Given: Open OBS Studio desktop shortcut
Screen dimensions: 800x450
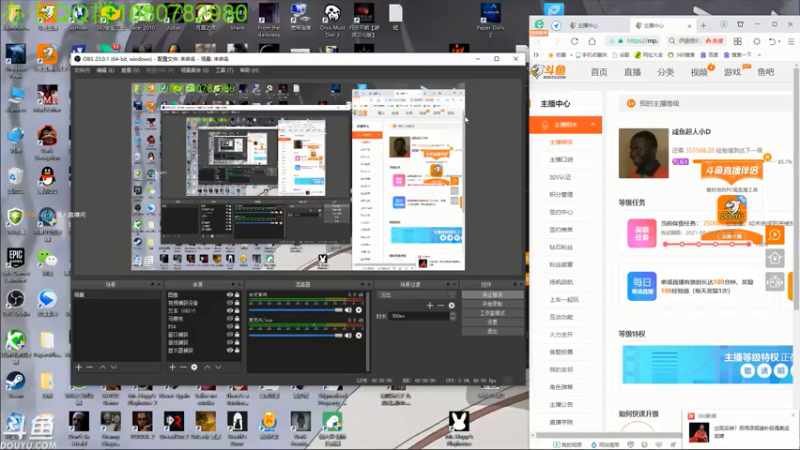Looking at the screenshot, I should (x=15, y=302).
